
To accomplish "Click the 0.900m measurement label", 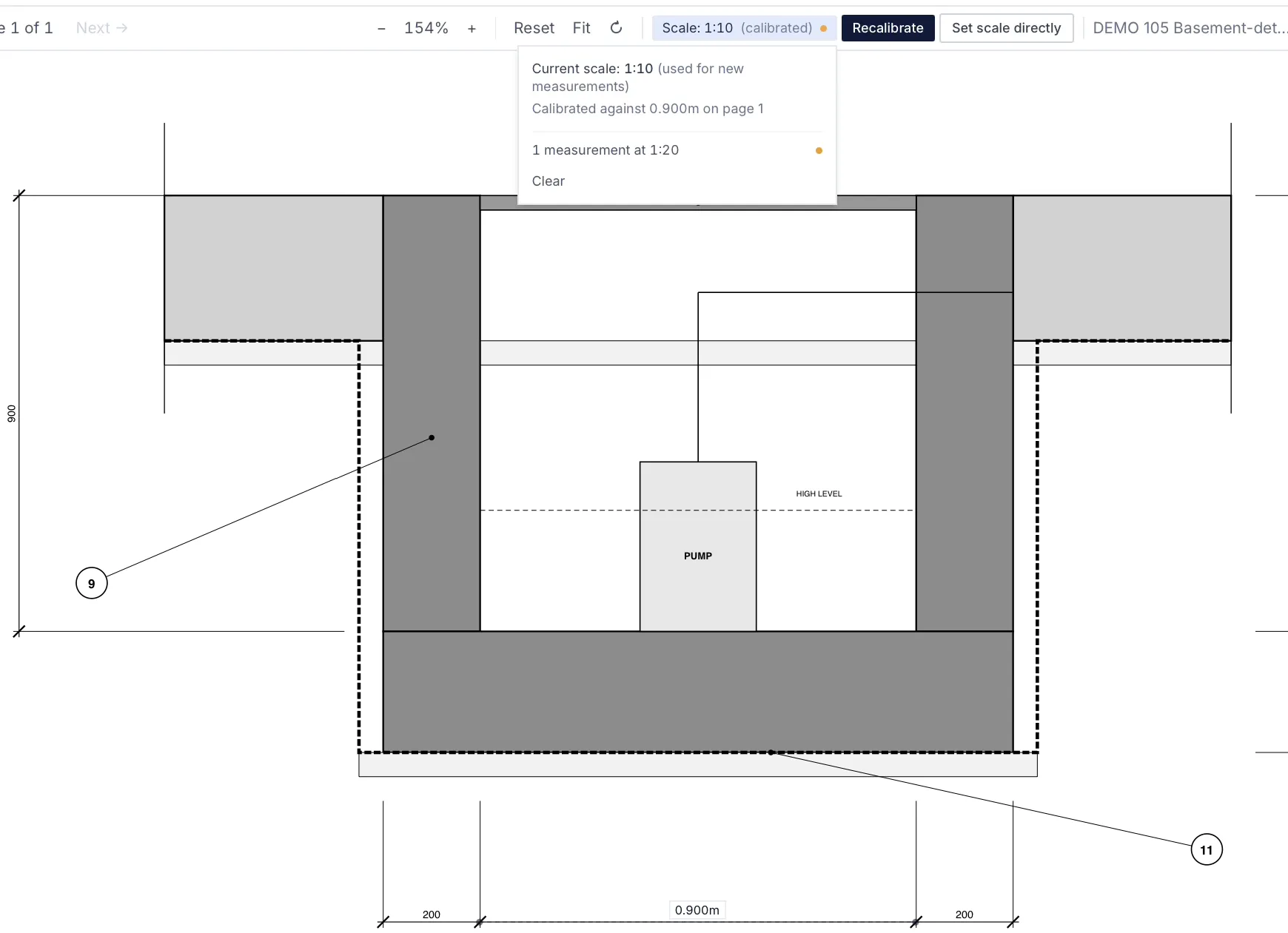I will pos(697,910).
